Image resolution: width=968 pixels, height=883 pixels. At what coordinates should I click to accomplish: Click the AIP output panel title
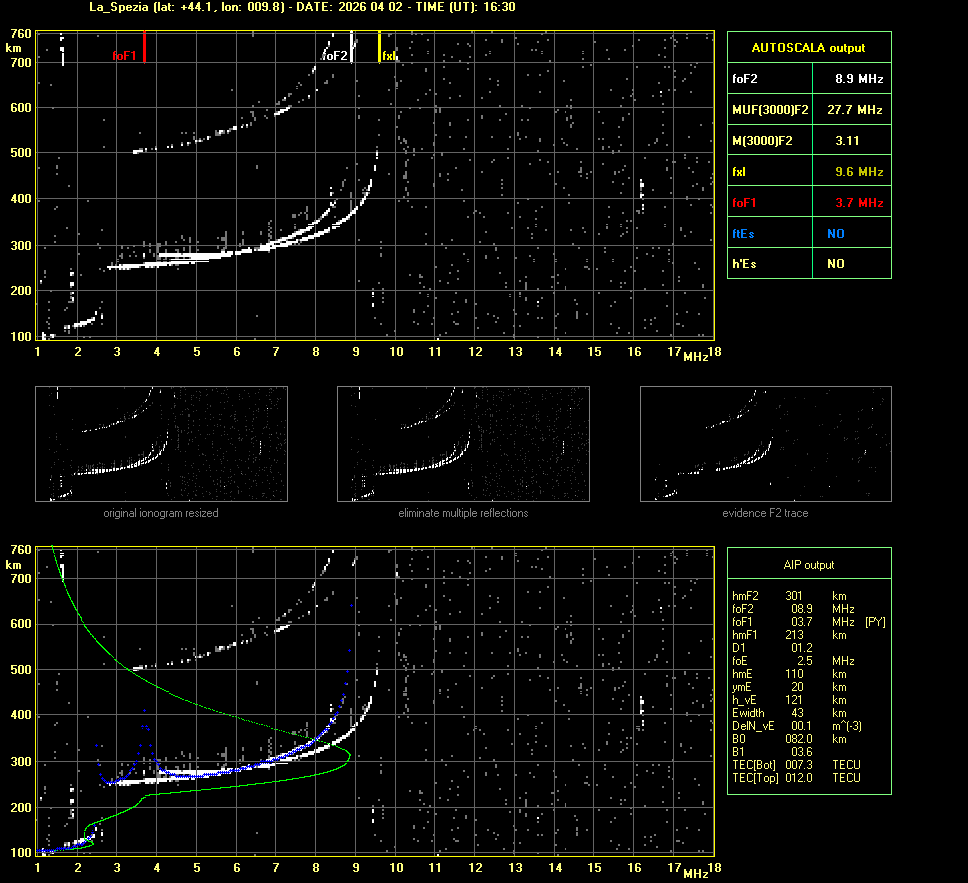coord(808,565)
